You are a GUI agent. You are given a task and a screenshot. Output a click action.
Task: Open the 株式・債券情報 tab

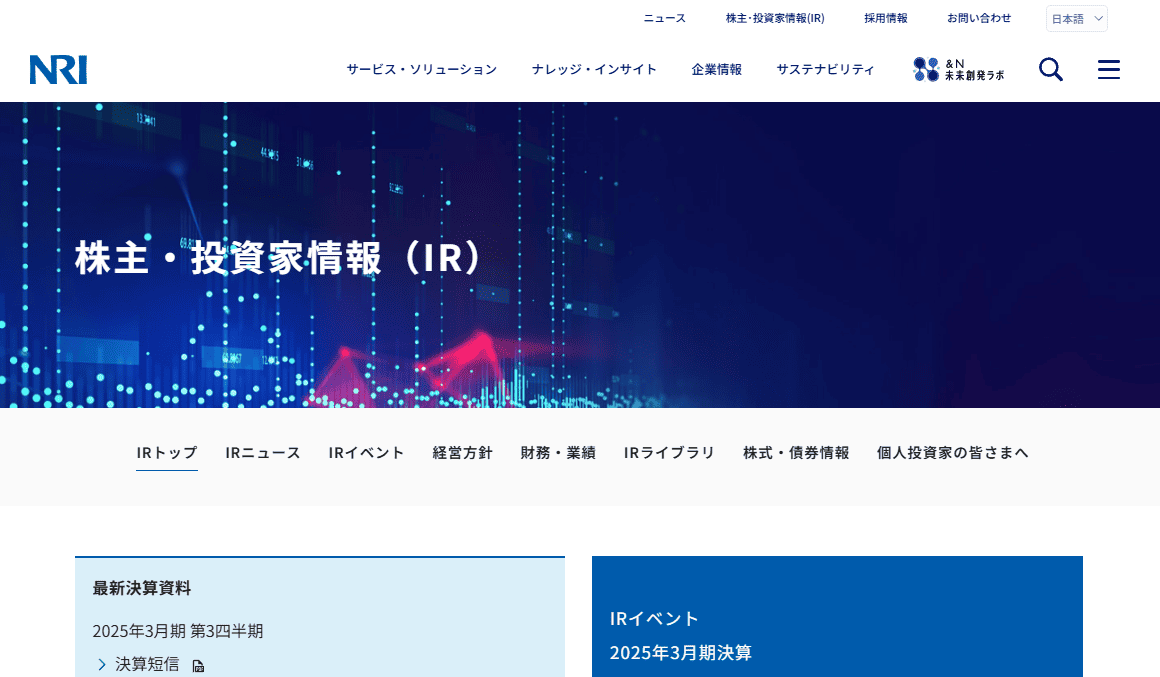(x=796, y=453)
